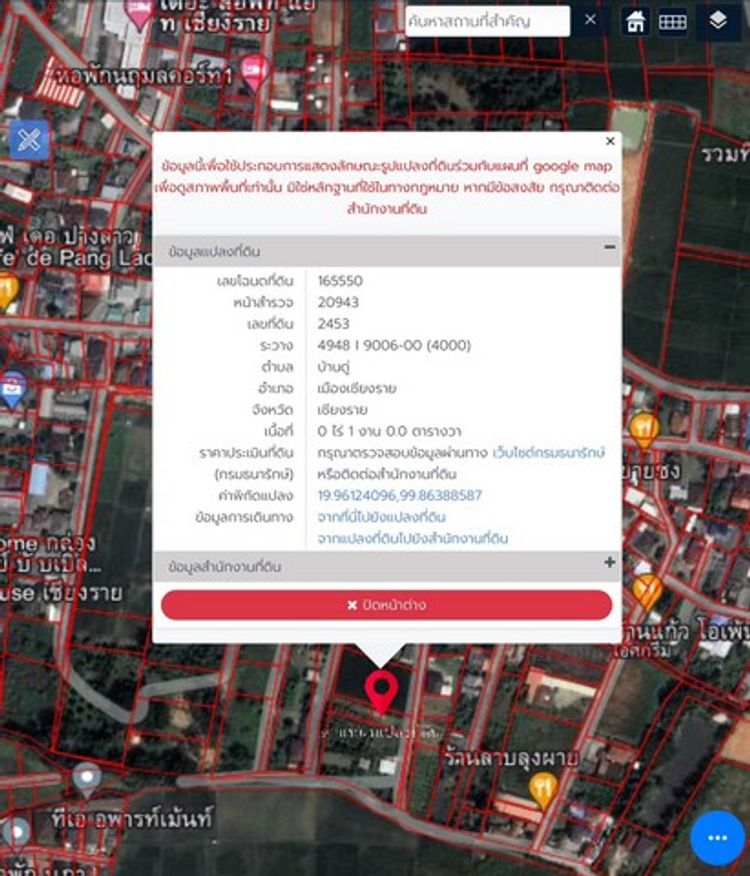Collapse the ข้อมูลแปลงที่ดิน section
Viewport: 750px width, 876px height.
tap(609, 249)
